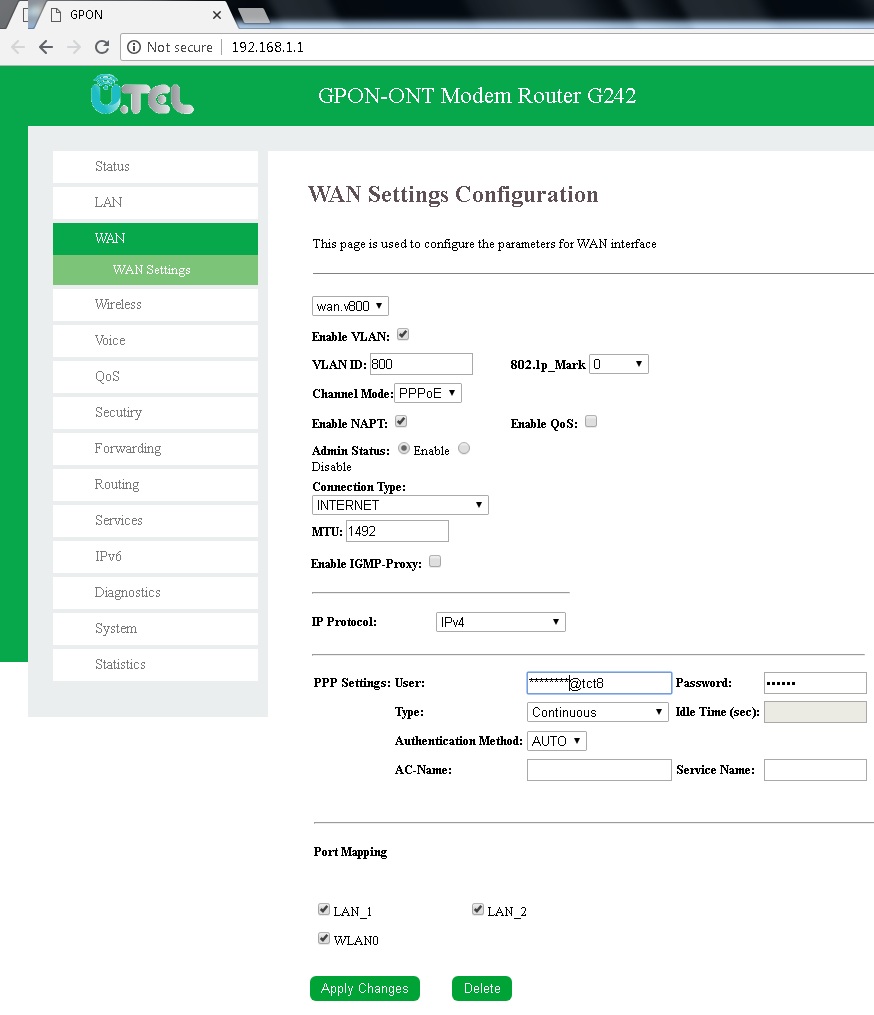This screenshot has width=874, height=1015.
Task: Select the Disable admin status radio
Action: [x=464, y=449]
